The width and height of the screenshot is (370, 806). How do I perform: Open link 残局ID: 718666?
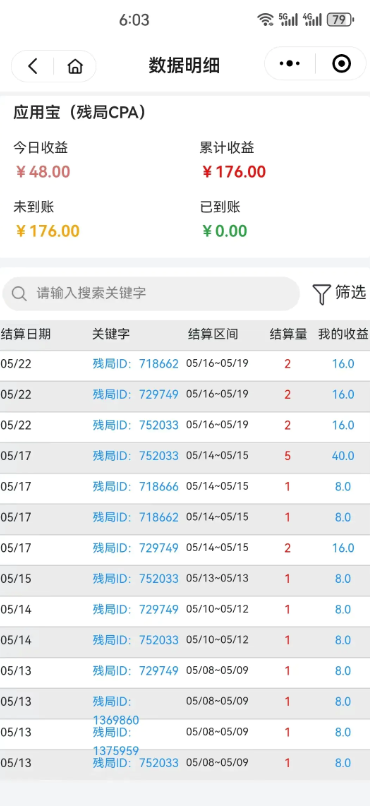click(136, 486)
